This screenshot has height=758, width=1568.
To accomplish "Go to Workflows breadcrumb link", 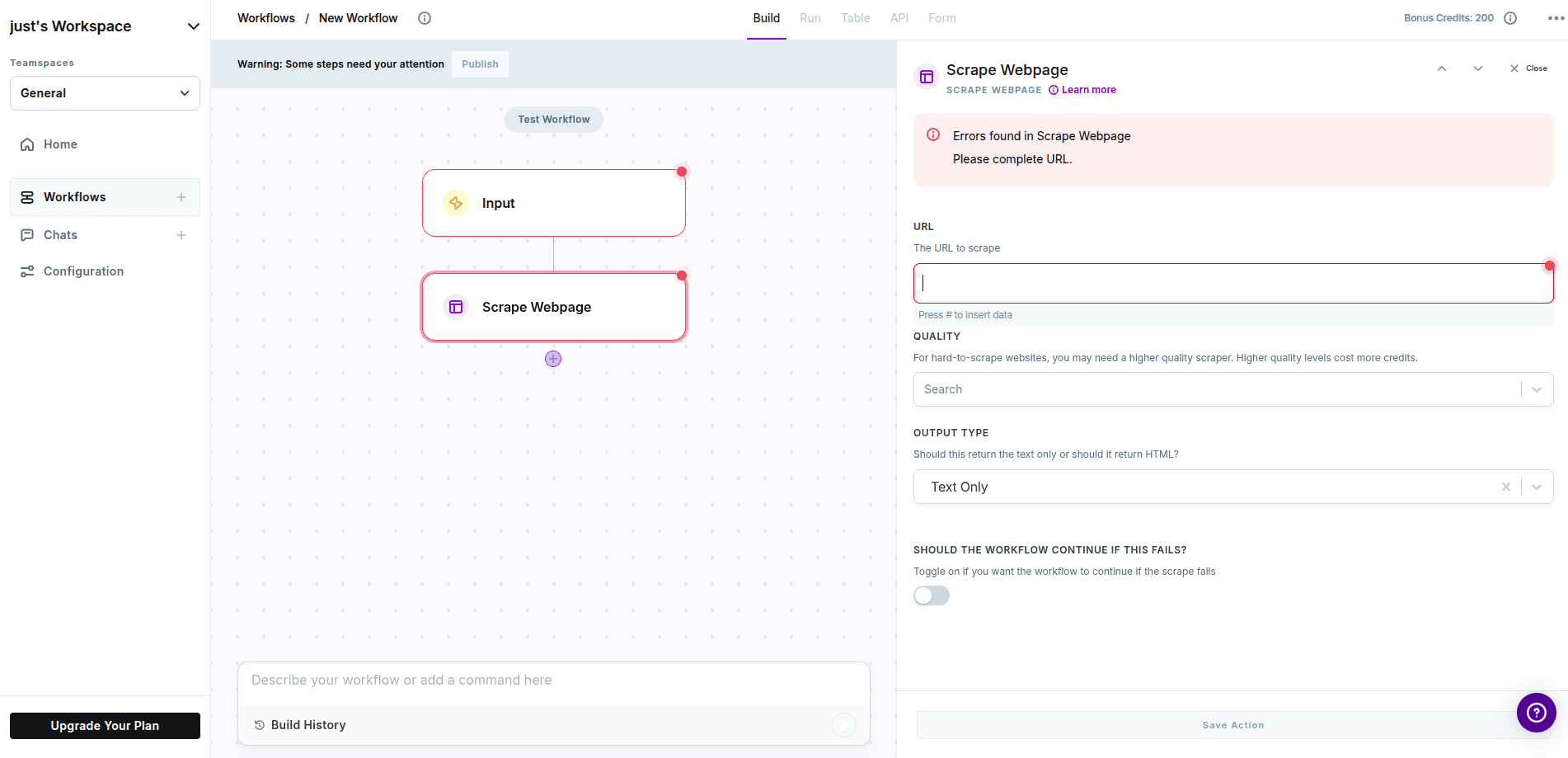I will tap(266, 18).
